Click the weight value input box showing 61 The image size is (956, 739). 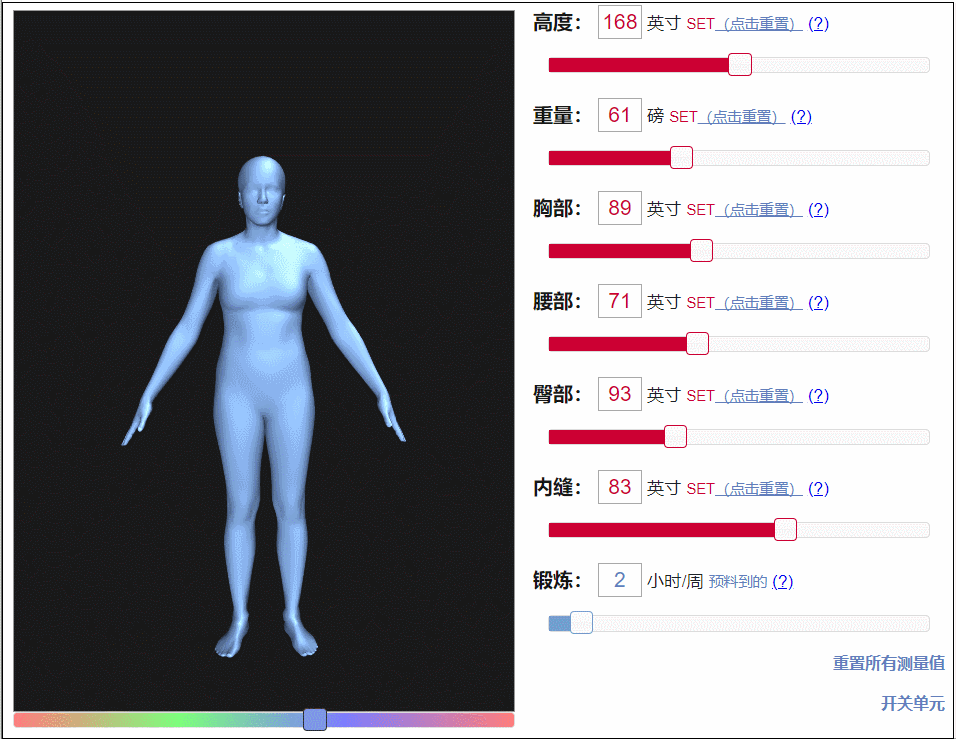619,115
